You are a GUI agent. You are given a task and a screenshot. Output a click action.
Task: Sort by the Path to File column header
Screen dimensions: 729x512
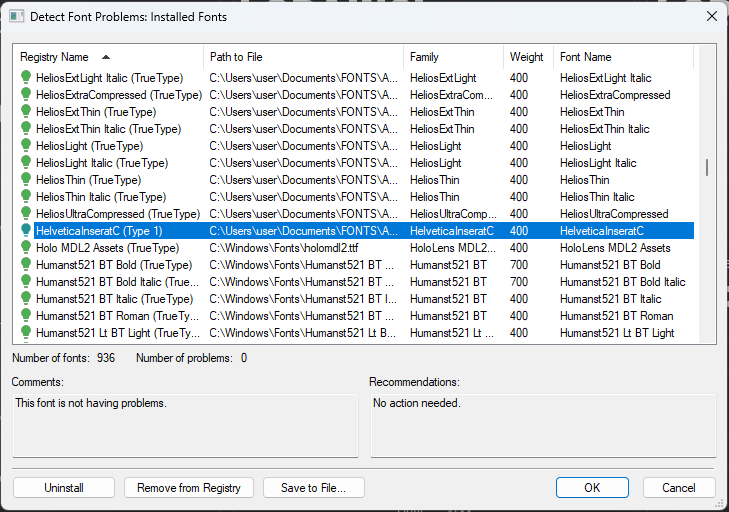[x=304, y=57]
